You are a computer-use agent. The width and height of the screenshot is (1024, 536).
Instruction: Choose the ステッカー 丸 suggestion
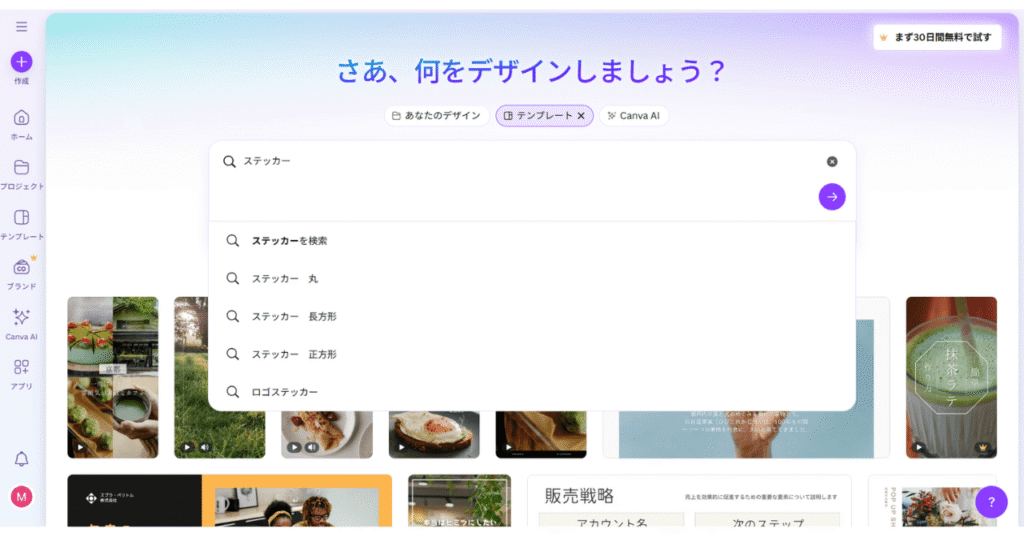(x=532, y=279)
